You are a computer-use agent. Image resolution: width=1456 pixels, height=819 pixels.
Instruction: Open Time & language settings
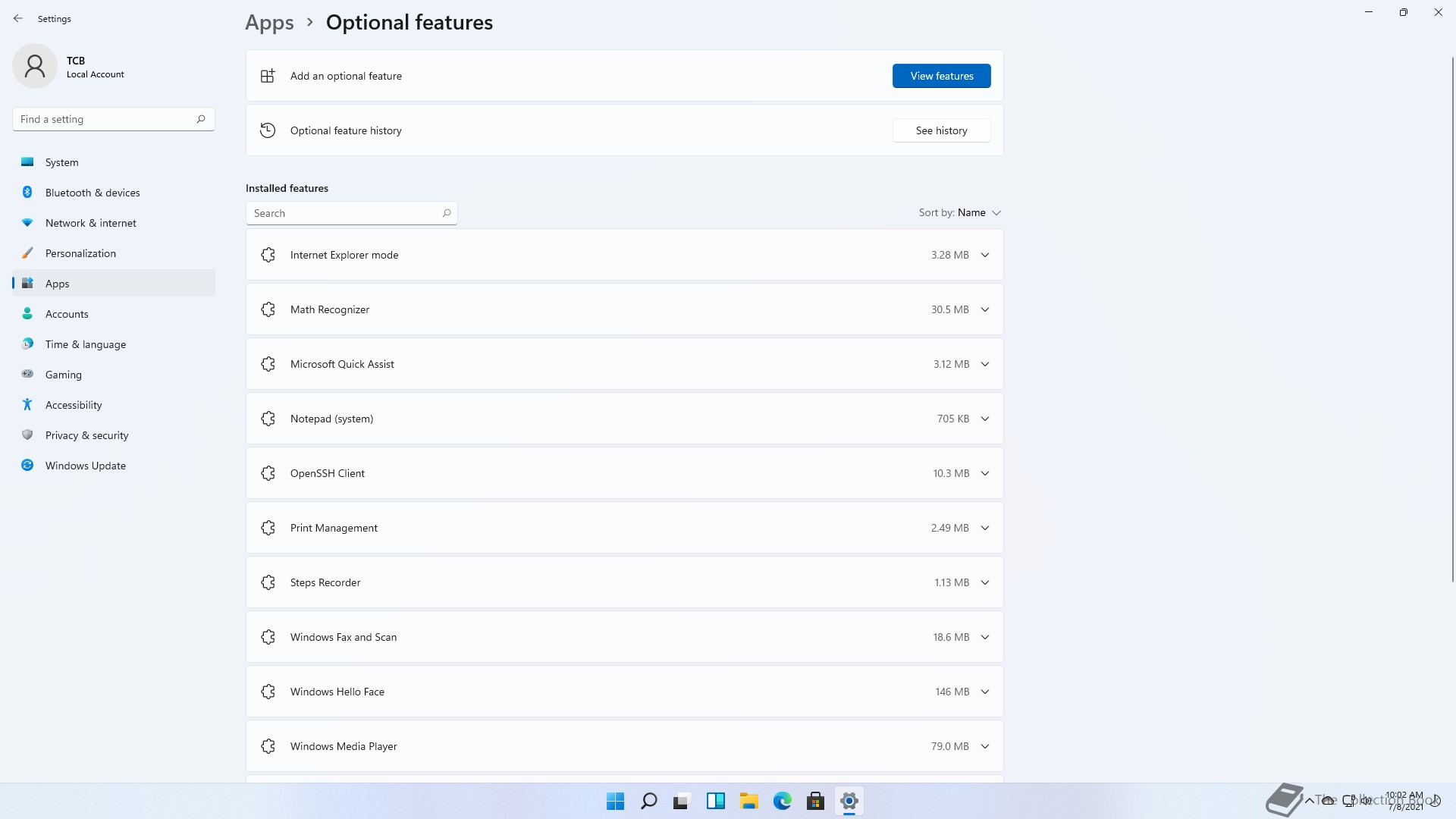coord(114,344)
